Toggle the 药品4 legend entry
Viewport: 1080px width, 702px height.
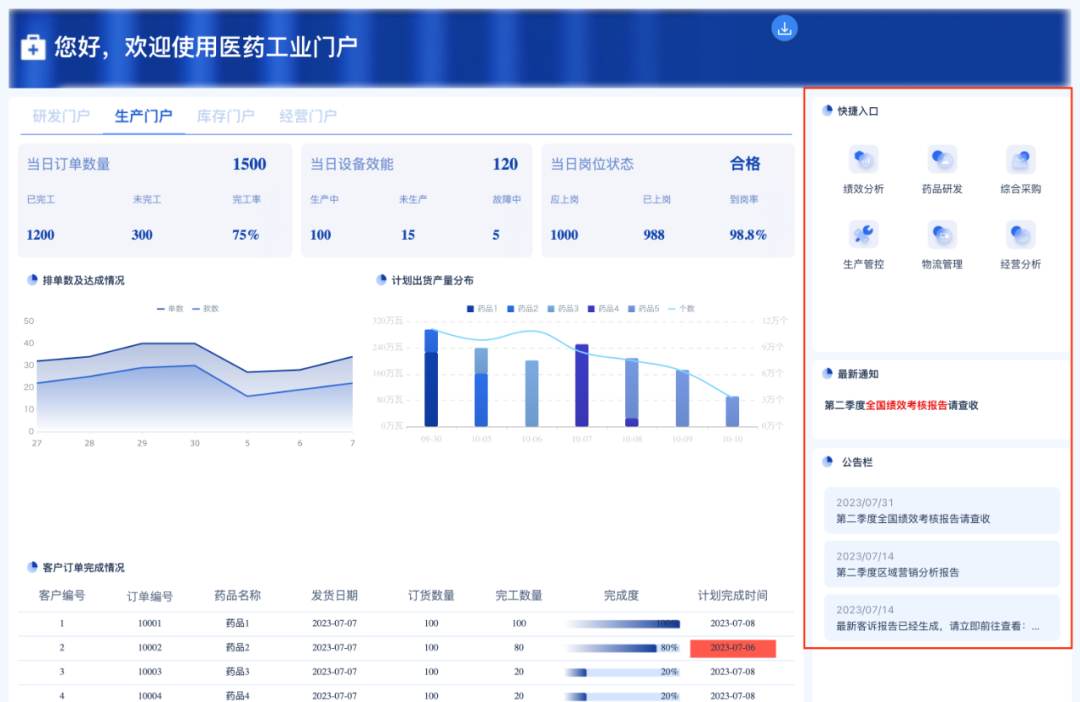click(603, 309)
